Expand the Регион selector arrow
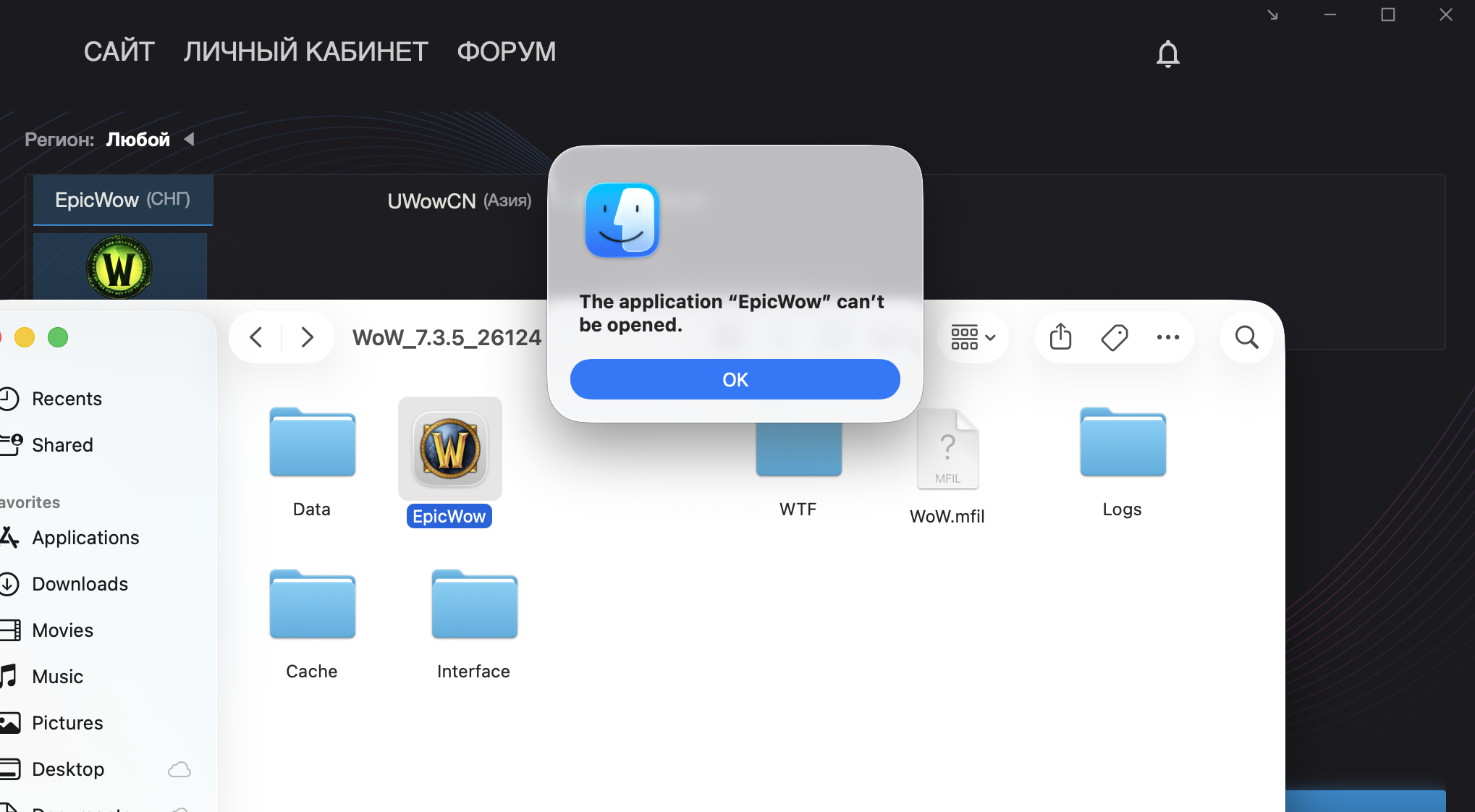 tap(189, 139)
